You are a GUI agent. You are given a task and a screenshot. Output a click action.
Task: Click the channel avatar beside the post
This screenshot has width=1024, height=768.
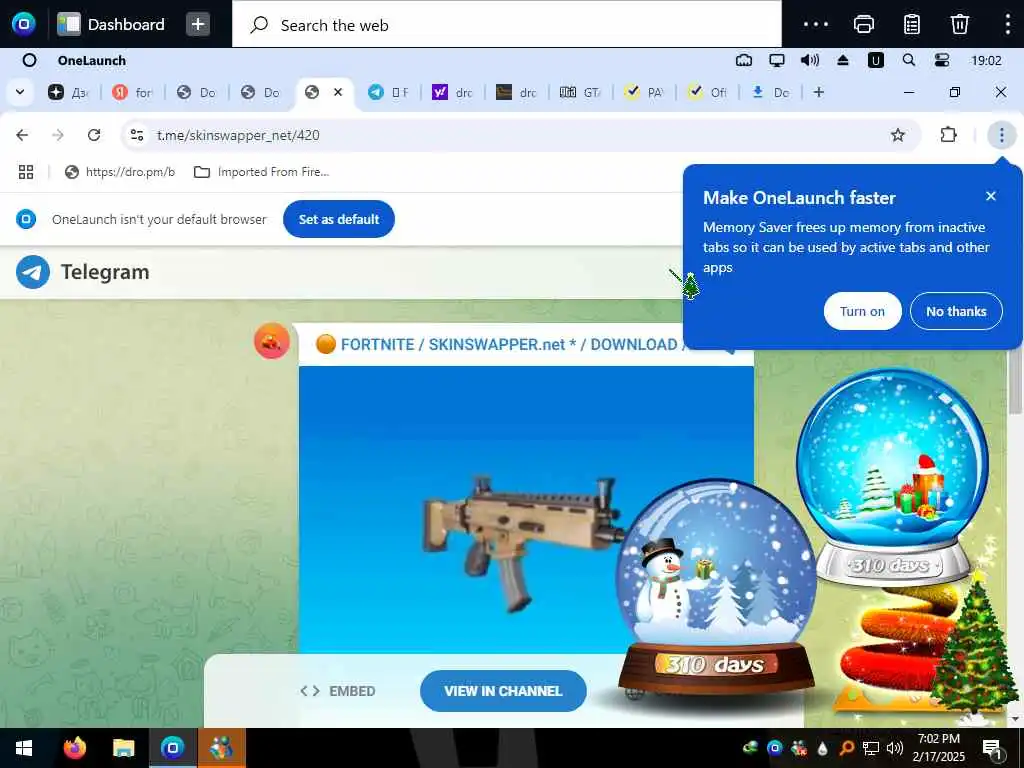click(272, 340)
